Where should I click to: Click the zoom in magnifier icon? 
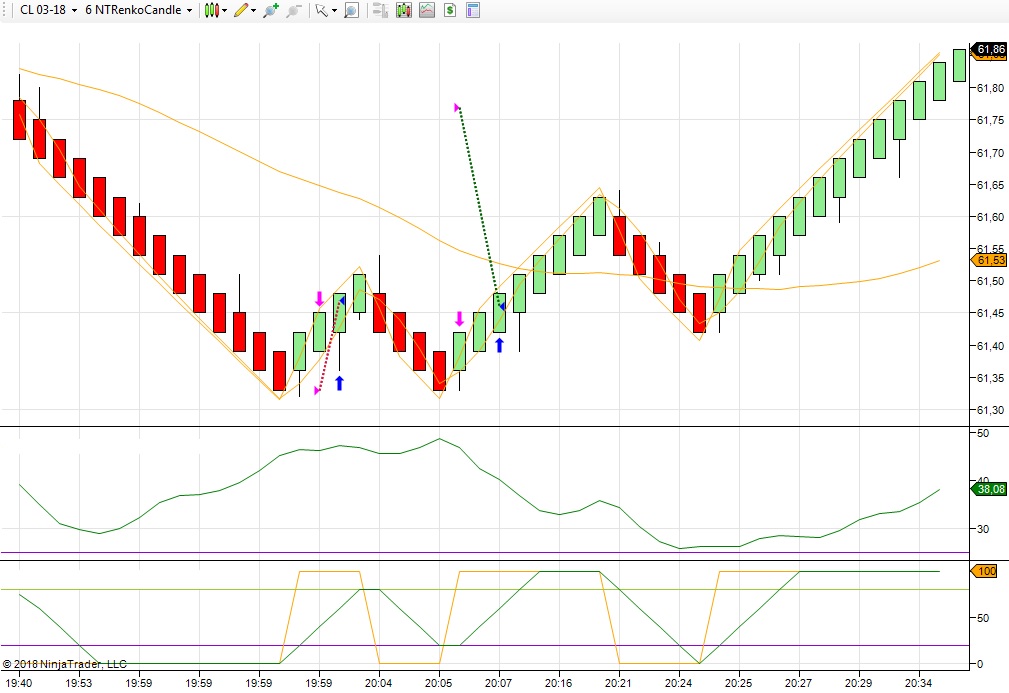270,10
